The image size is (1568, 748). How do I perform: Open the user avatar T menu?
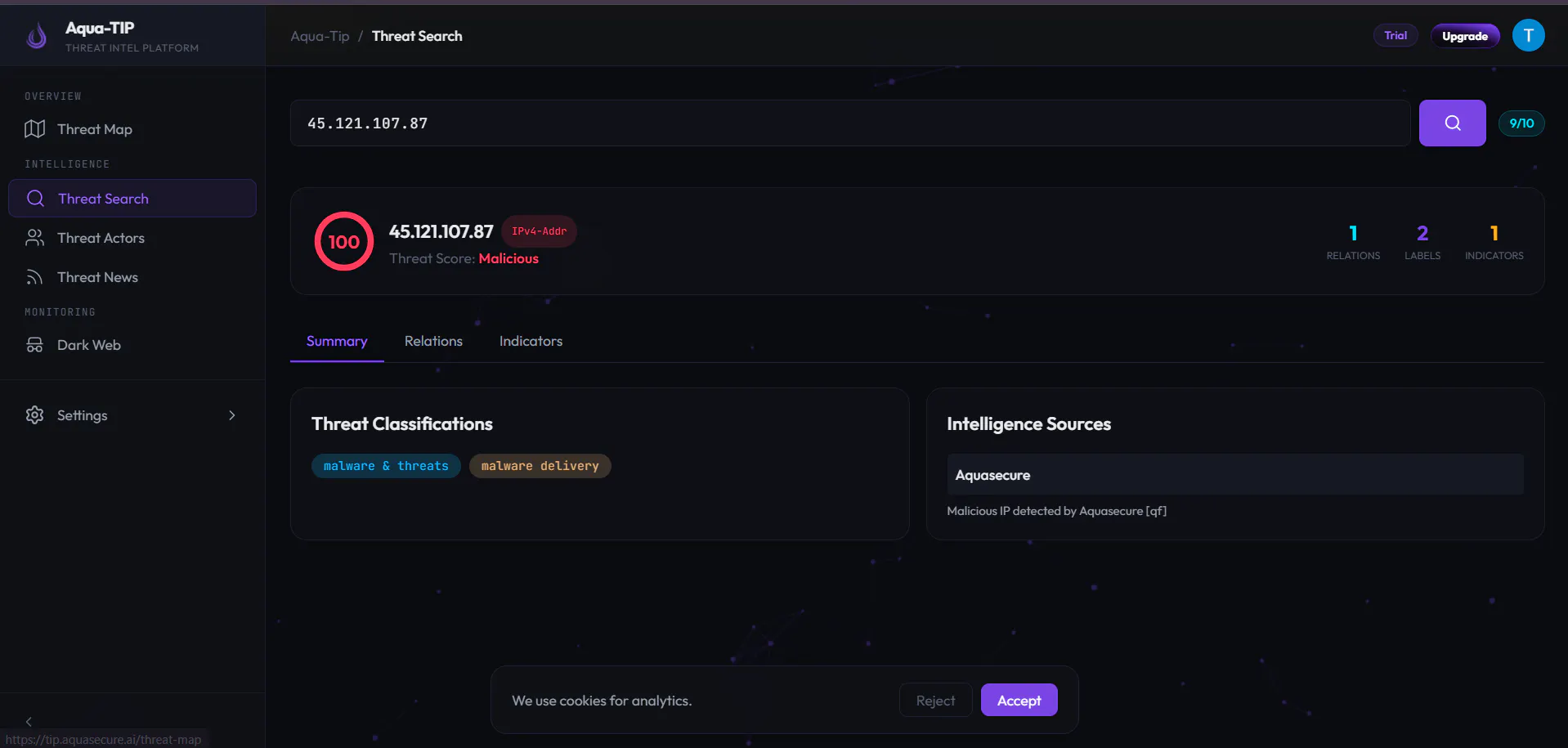tap(1528, 35)
